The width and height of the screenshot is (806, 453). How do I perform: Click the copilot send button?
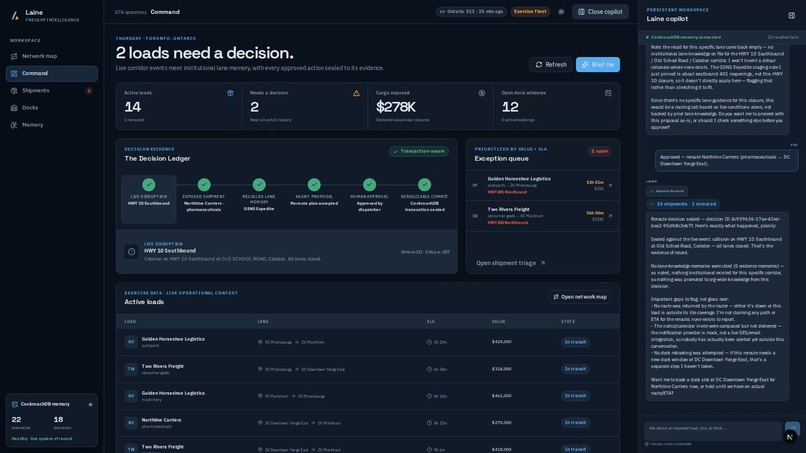click(x=792, y=428)
